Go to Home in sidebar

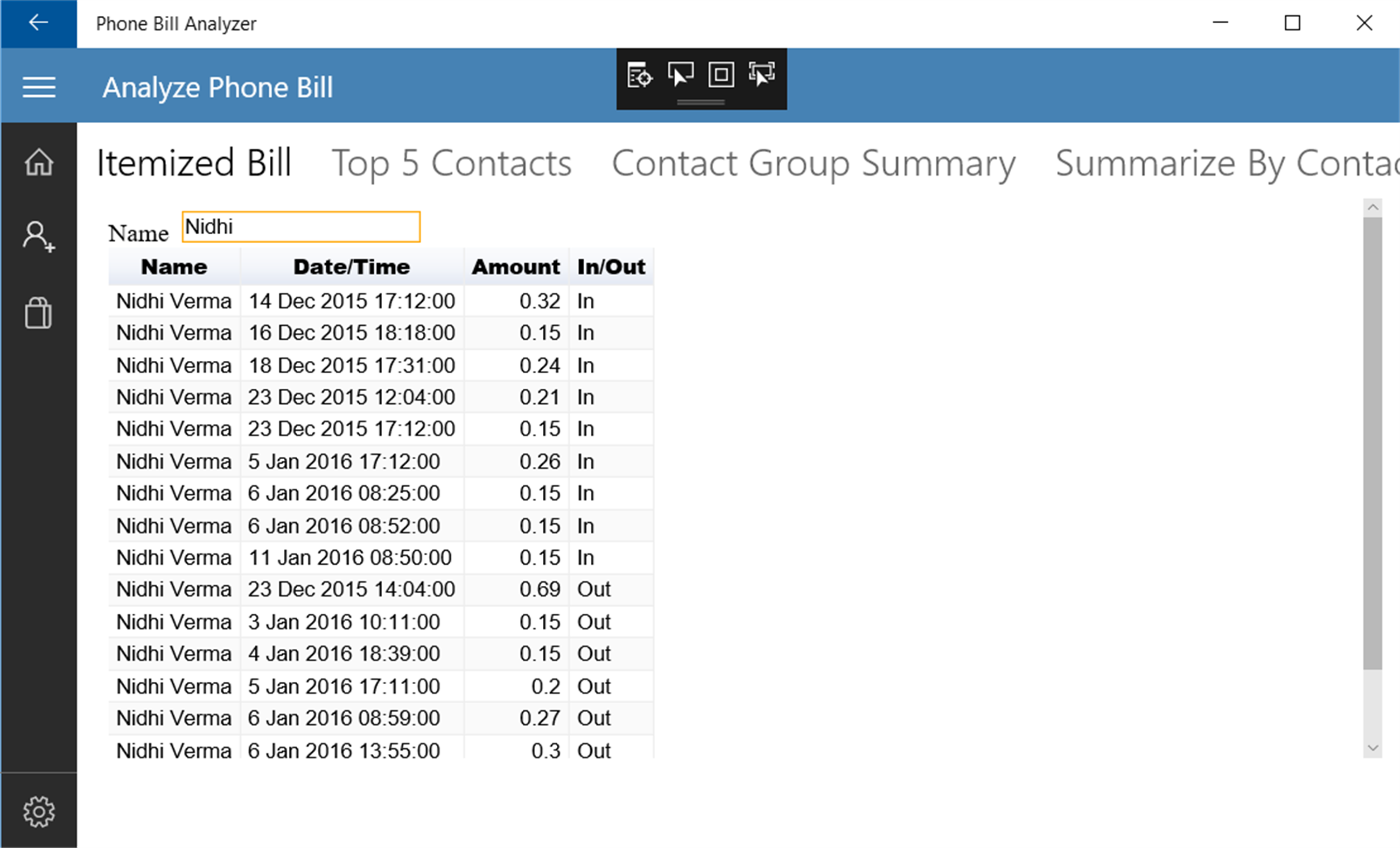(x=39, y=162)
